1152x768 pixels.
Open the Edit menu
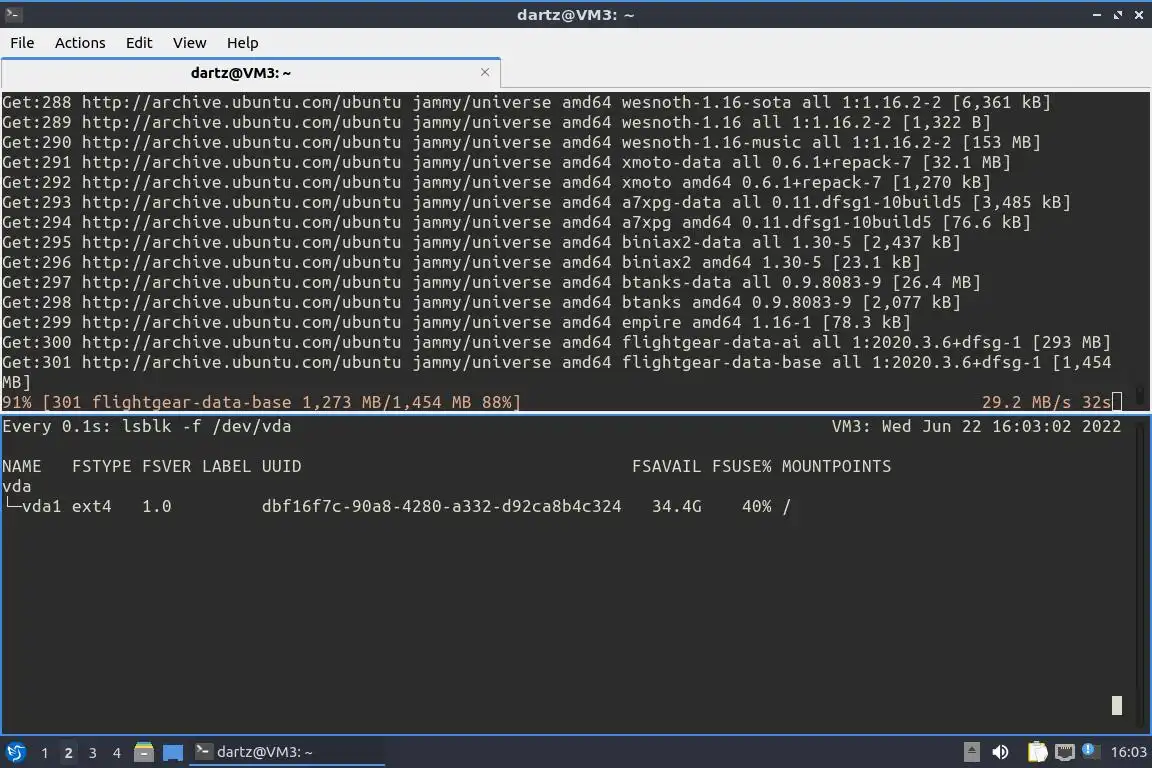139,43
